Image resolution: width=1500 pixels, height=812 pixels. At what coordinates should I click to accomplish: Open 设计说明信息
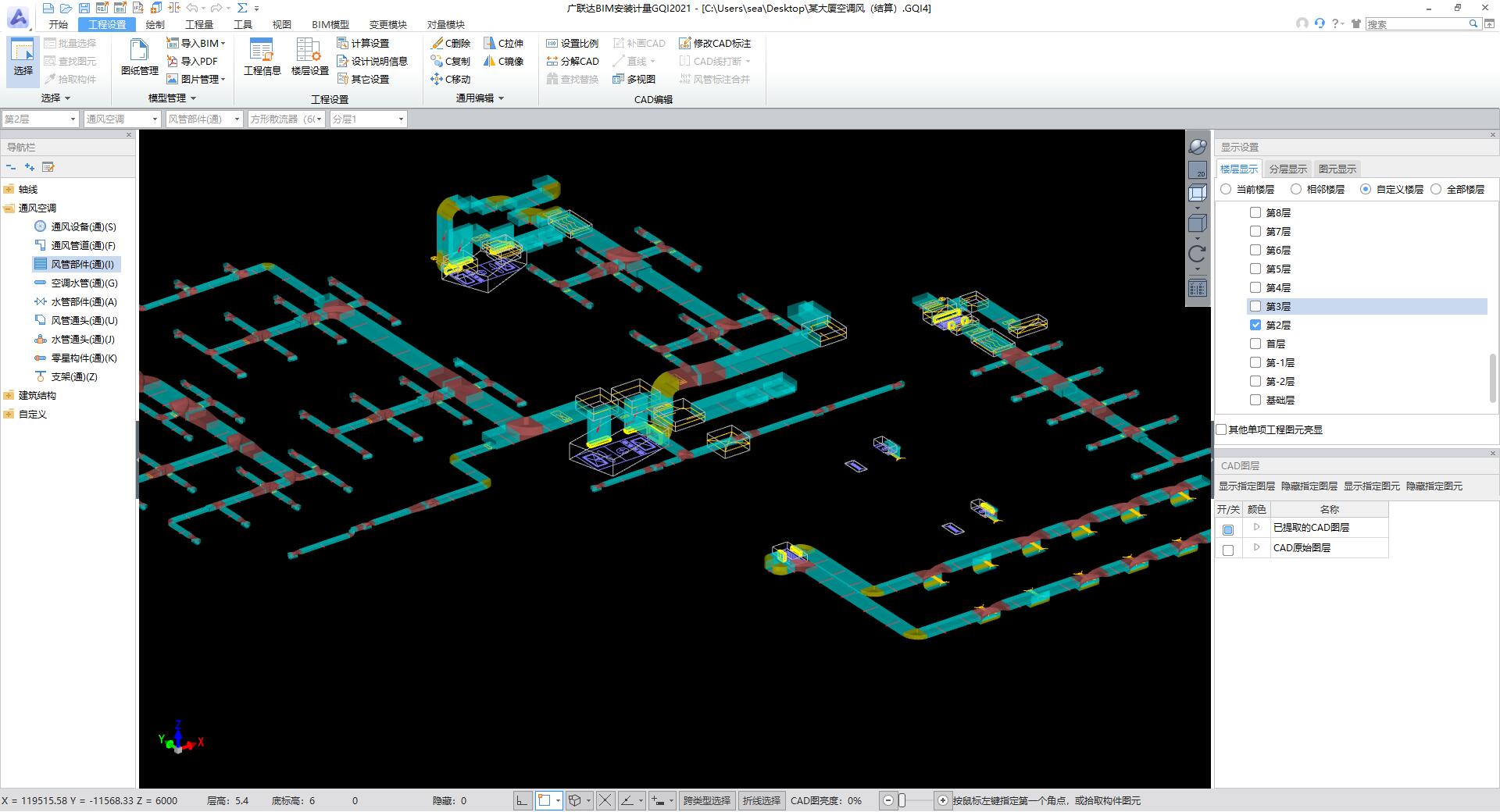coord(372,61)
